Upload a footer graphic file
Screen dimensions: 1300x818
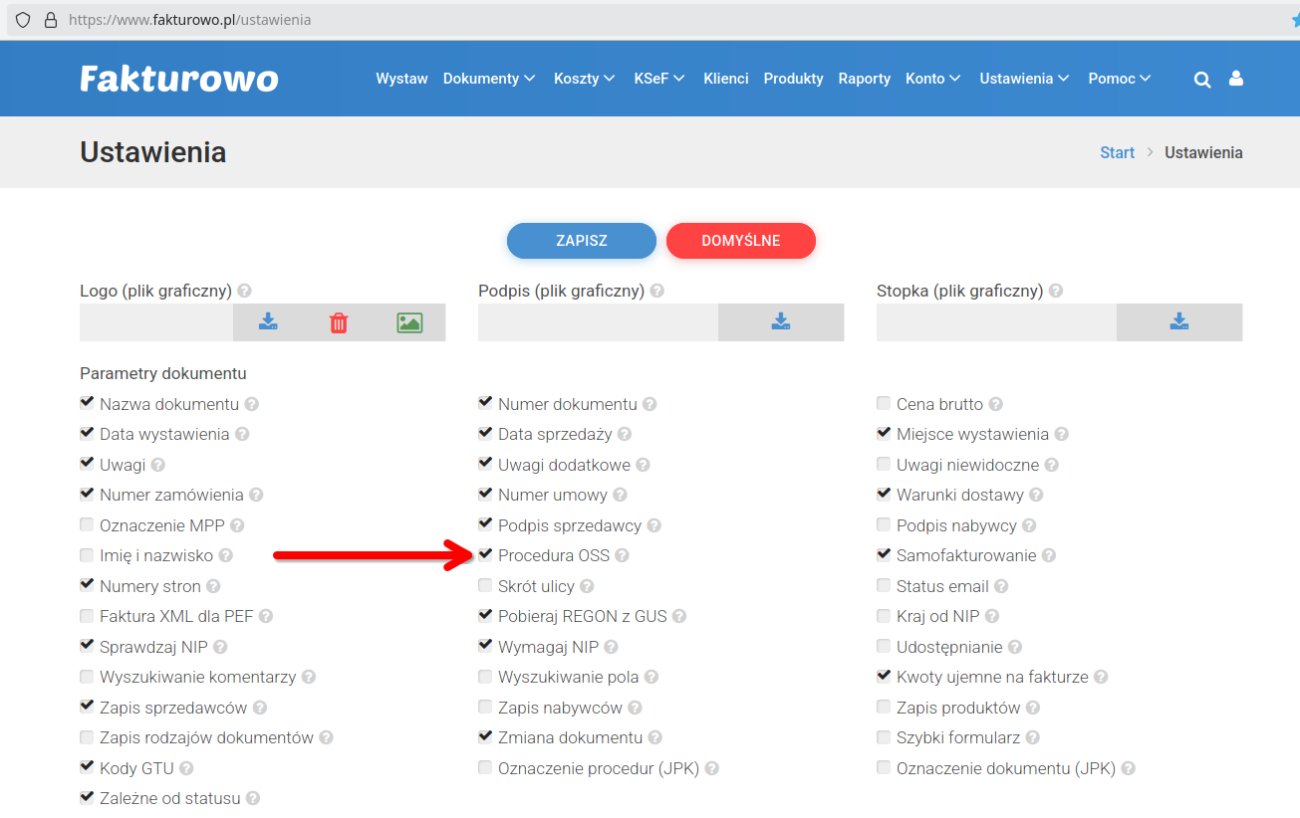(x=1179, y=321)
